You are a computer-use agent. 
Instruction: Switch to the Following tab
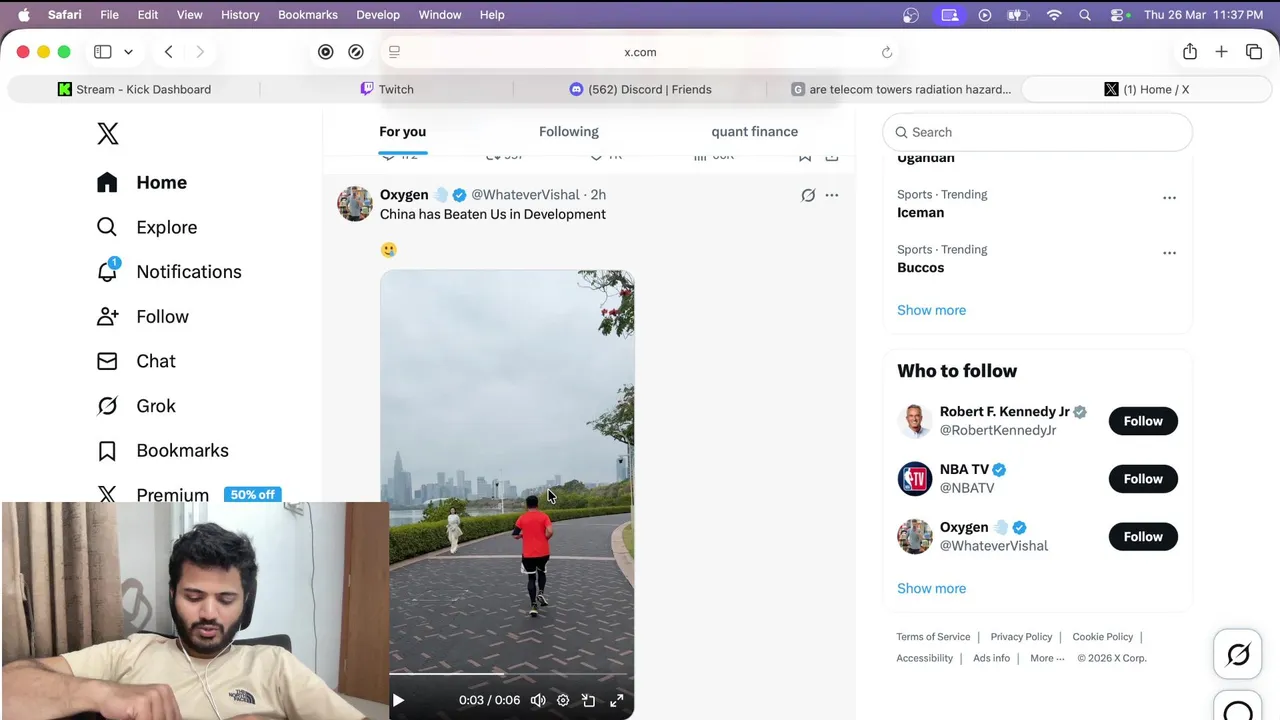[568, 132]
